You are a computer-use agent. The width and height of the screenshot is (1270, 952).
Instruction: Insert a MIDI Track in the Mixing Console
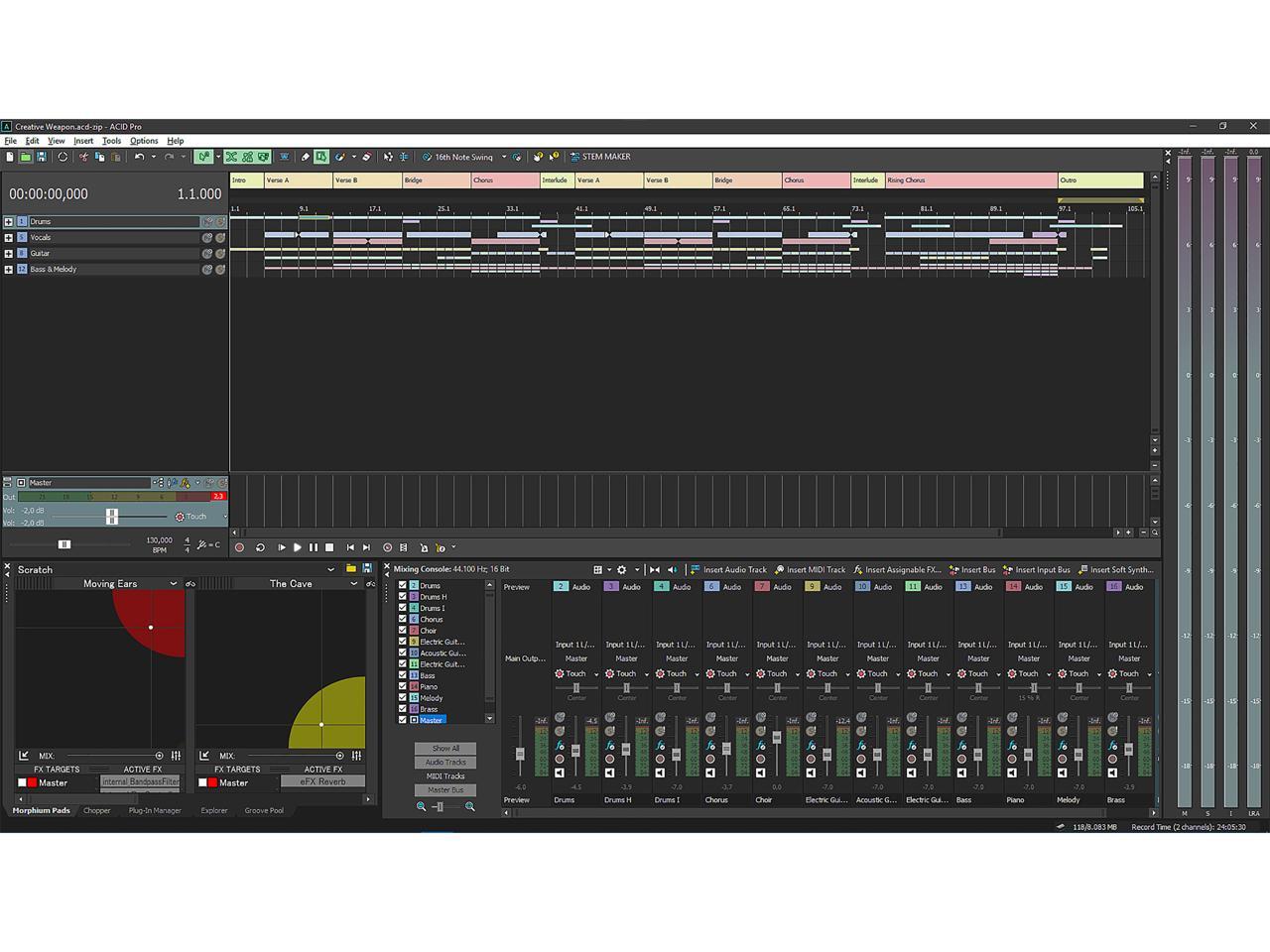tap(816, 569)
